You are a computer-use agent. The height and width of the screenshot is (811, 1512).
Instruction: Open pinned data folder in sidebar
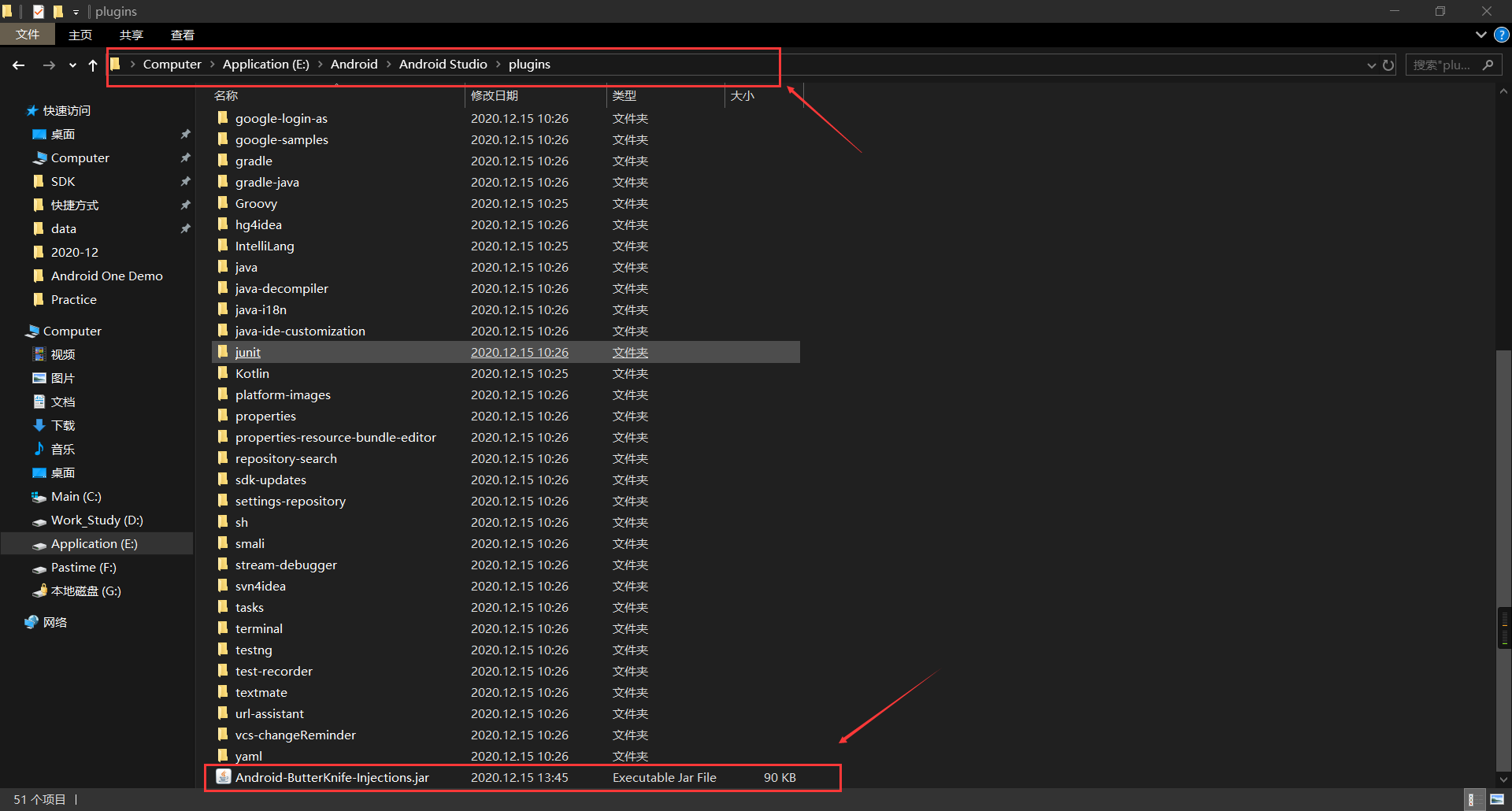64,229
